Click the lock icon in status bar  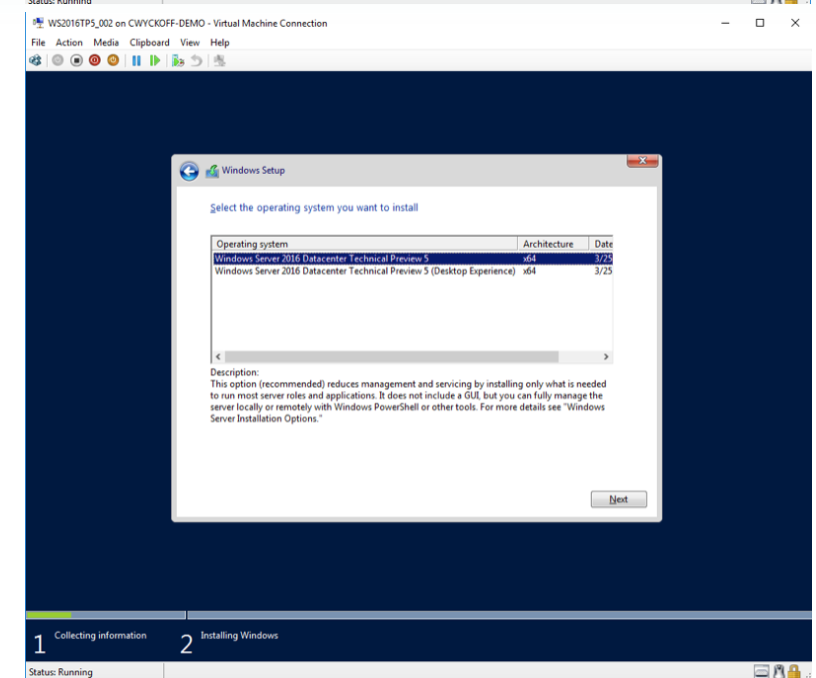tap(793, 671)
